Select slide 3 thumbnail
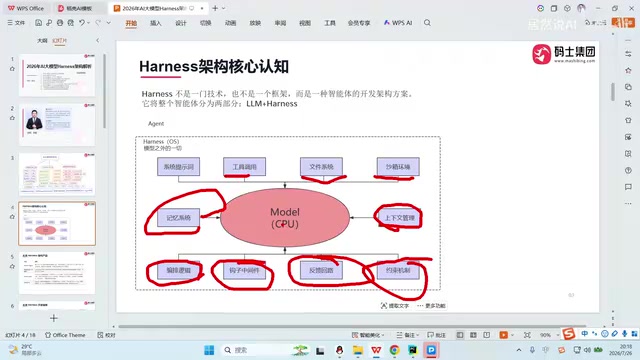This screenshot has height=360, width=640. (57, 174)
